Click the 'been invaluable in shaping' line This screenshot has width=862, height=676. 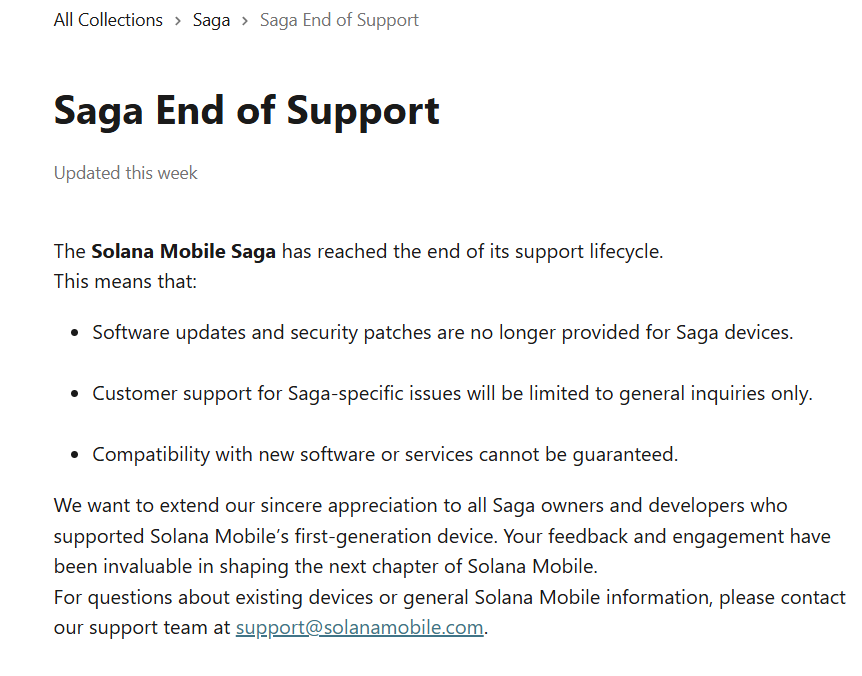(325, 566)
